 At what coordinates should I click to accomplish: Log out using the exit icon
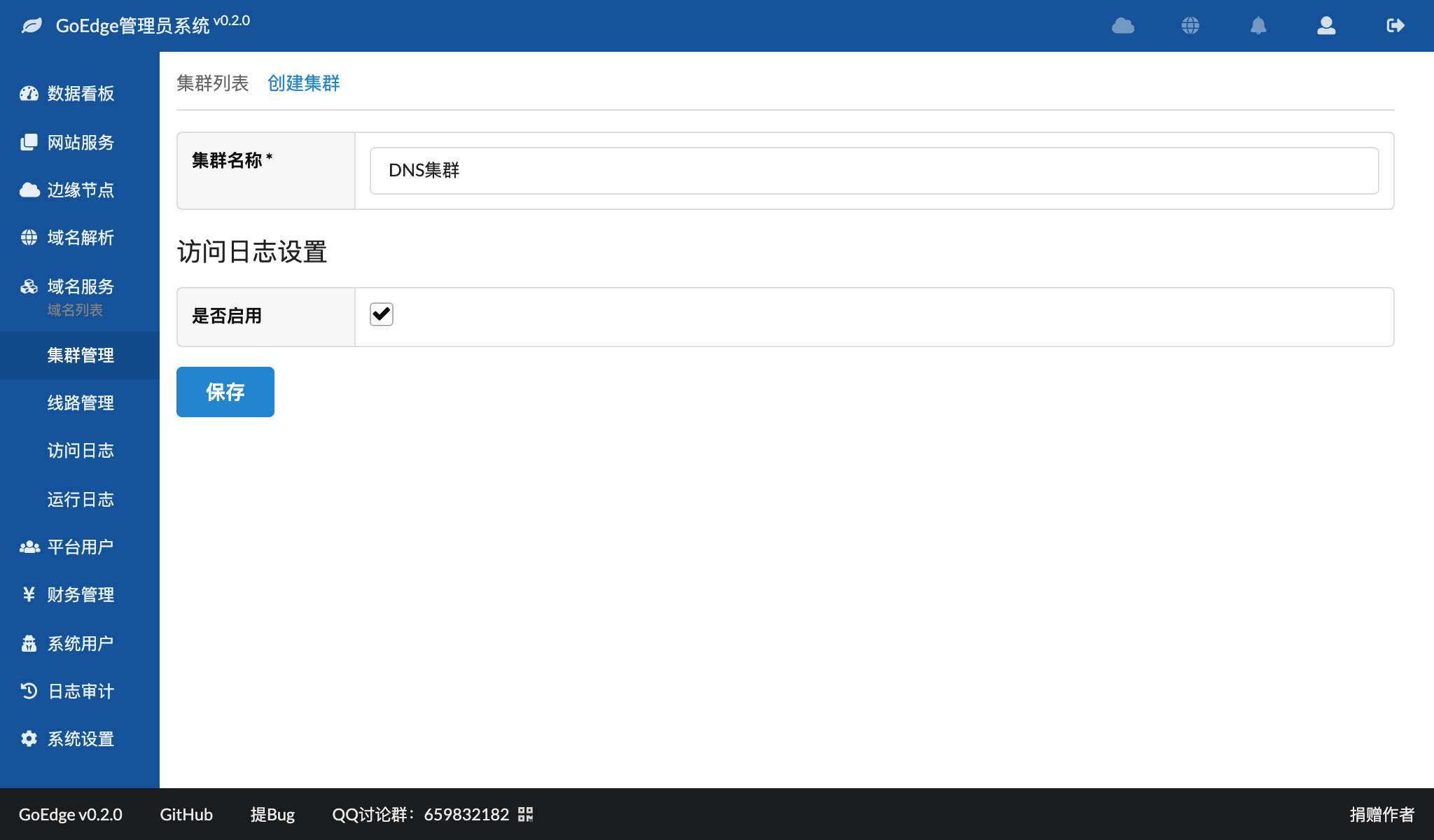(1395, 25)
